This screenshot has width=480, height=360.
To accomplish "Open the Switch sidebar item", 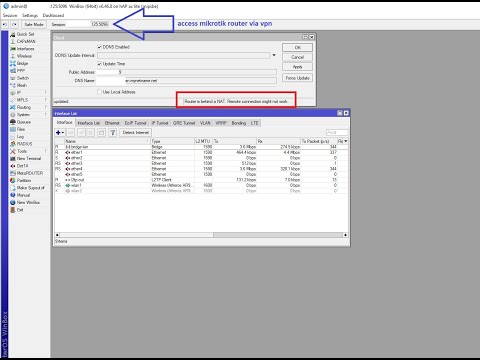I will (x=23, y=78).
